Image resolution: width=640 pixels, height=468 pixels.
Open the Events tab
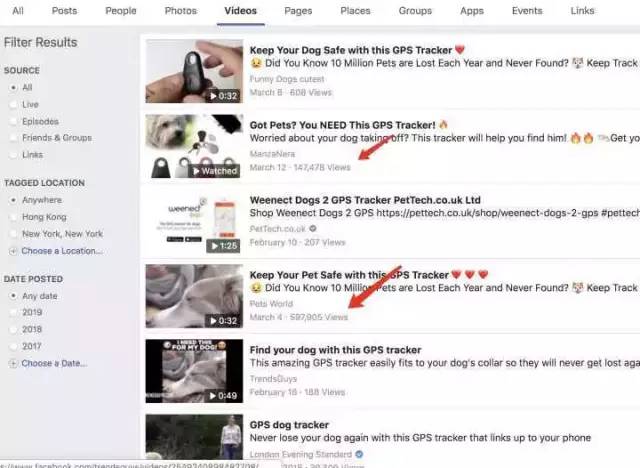tap(527, 11)
